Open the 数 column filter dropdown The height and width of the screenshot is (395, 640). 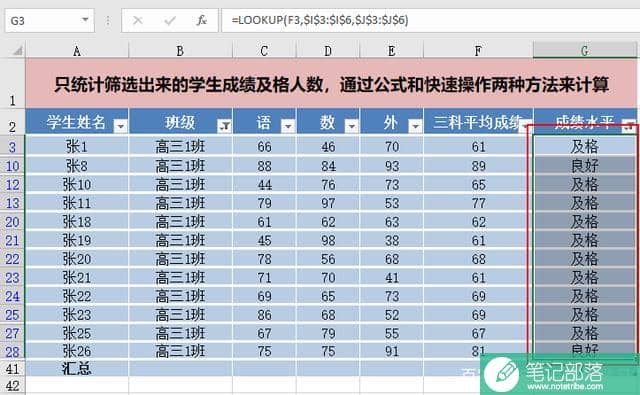pos(351,126)
